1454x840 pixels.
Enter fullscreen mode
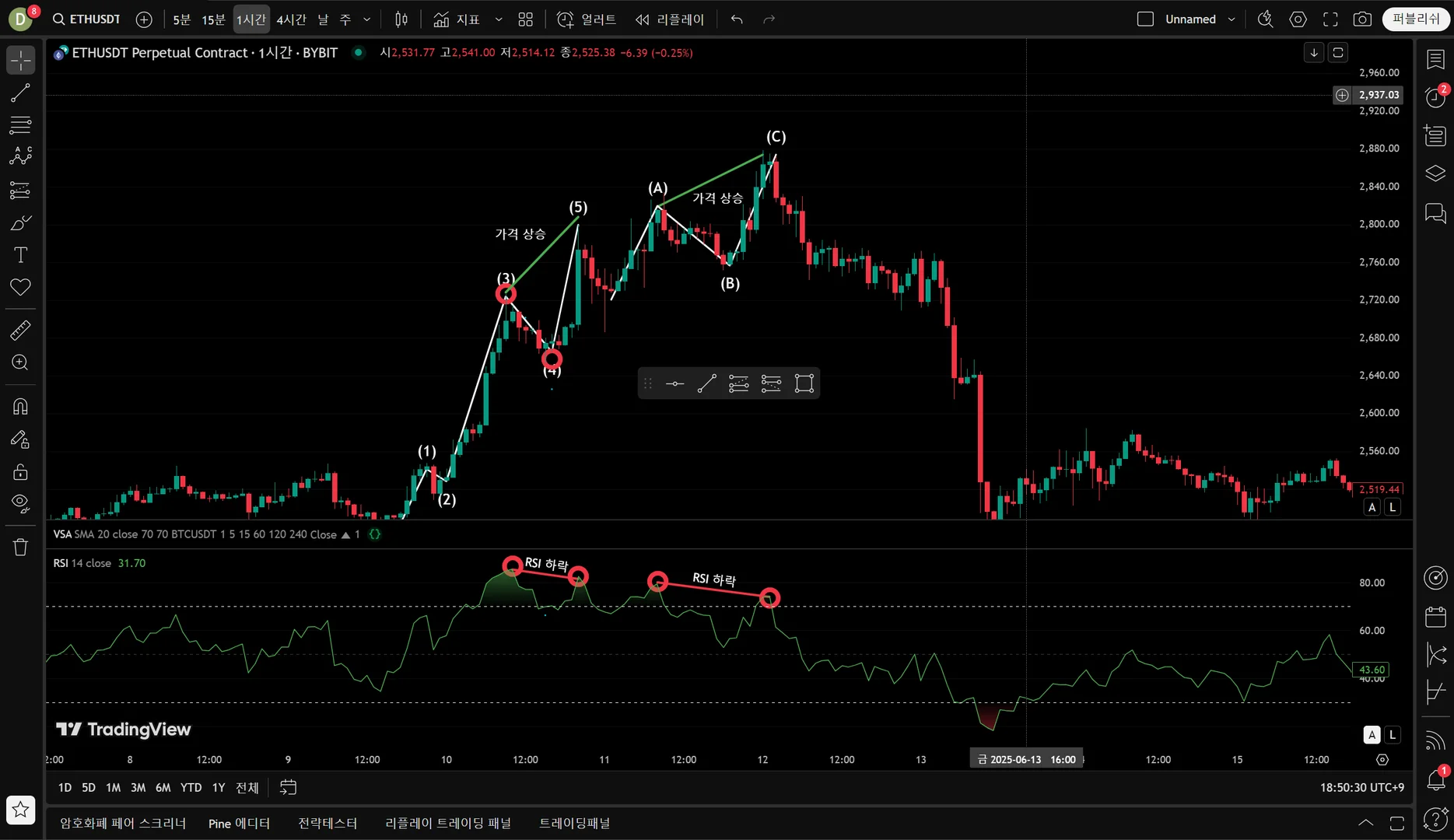coord(1331,19)
